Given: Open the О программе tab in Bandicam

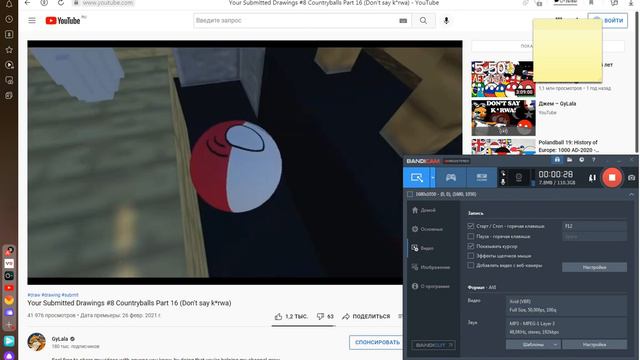Looking at the screenshot, I should click(x=431, y=286).
